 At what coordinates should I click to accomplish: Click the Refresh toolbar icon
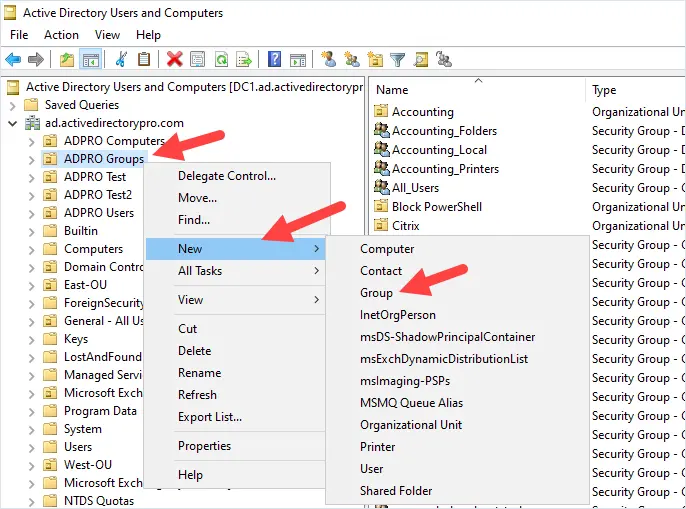click(221, 59)
